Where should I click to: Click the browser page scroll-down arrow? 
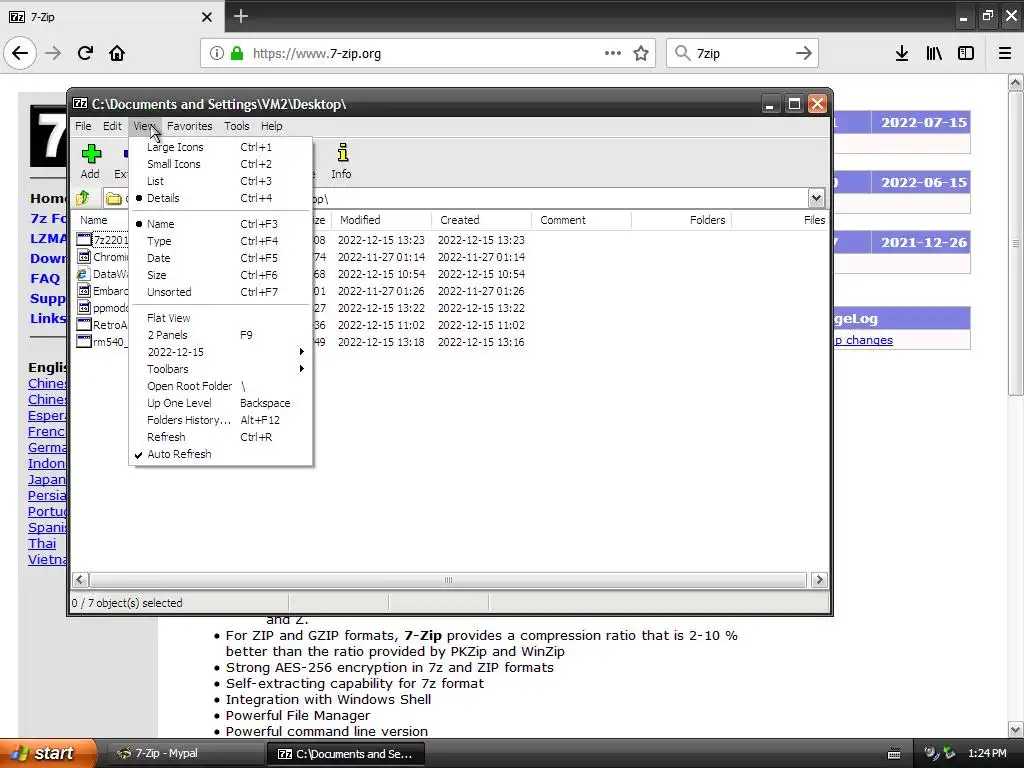[x=1015, y=729]
